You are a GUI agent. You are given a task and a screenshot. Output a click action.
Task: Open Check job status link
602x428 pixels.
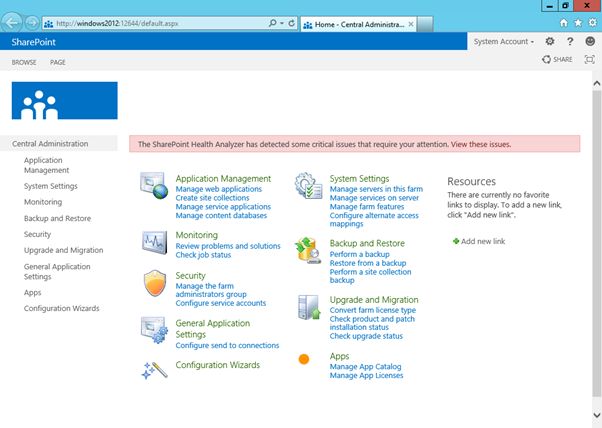pyautogui.click(x=203, y=254)
